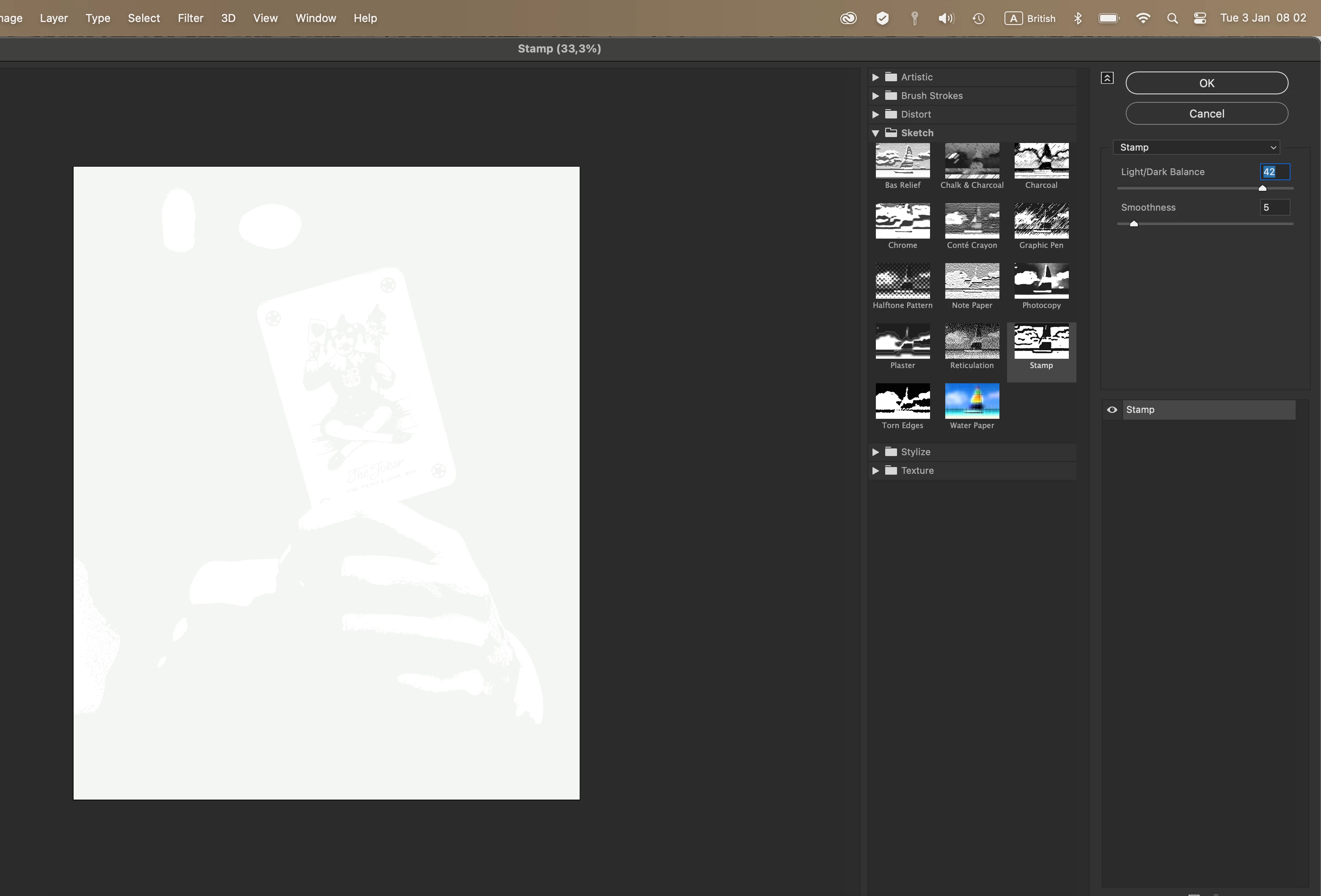
Task: Choose the Torn Edges filter
Action: (902, 401)
